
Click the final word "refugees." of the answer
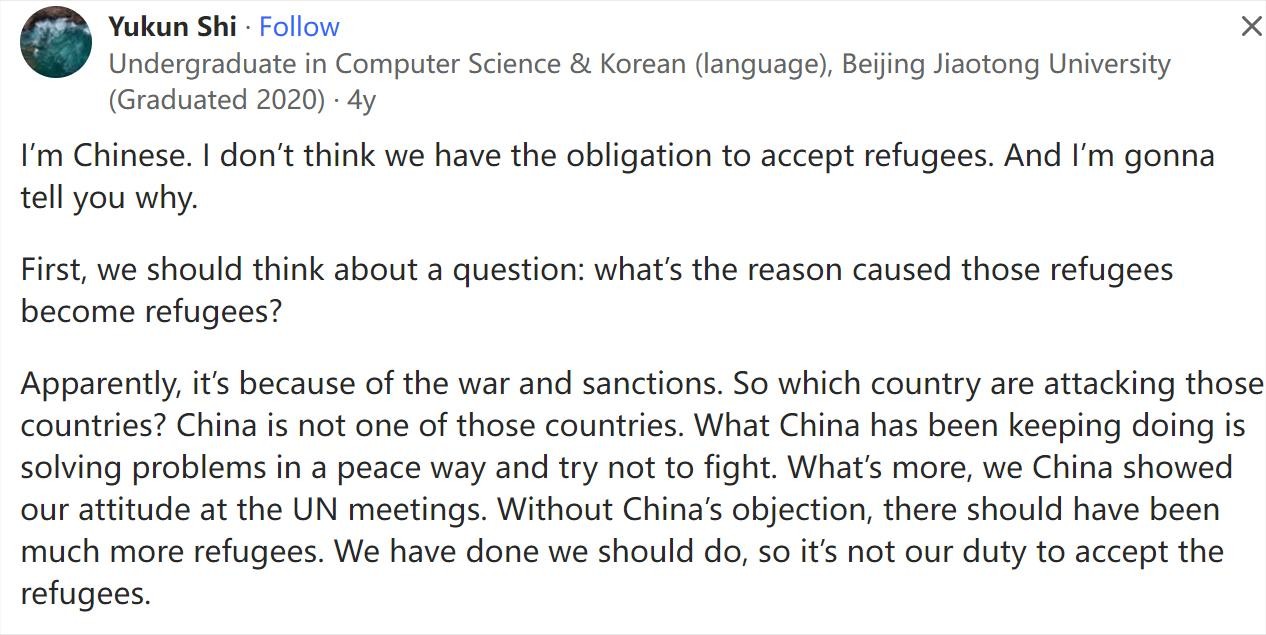[86, 593]
